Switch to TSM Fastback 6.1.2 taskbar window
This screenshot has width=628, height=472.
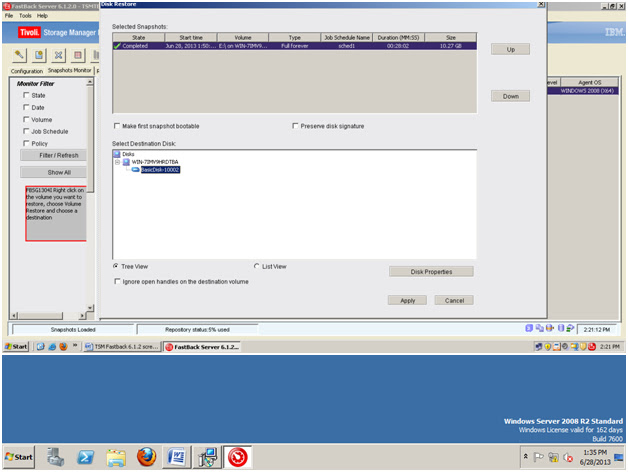pos(122,347)
